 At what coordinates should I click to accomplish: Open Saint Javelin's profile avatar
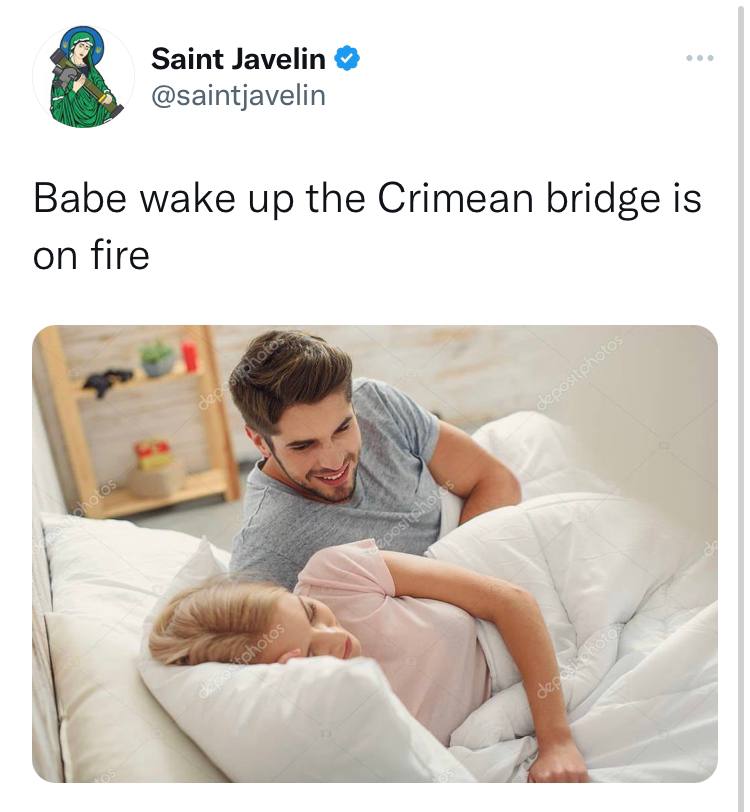(x=83, y=76)
